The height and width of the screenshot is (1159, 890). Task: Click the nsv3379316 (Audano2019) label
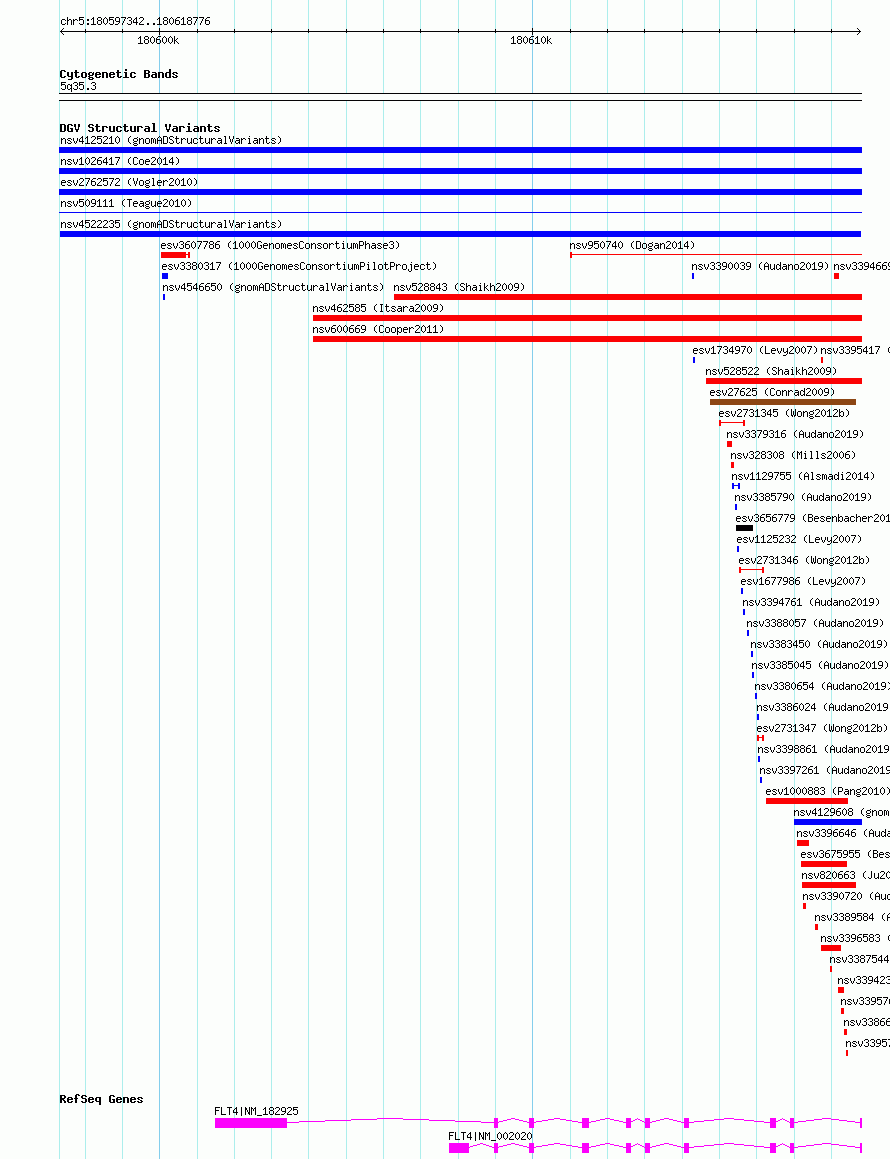[x=795, y=435]
